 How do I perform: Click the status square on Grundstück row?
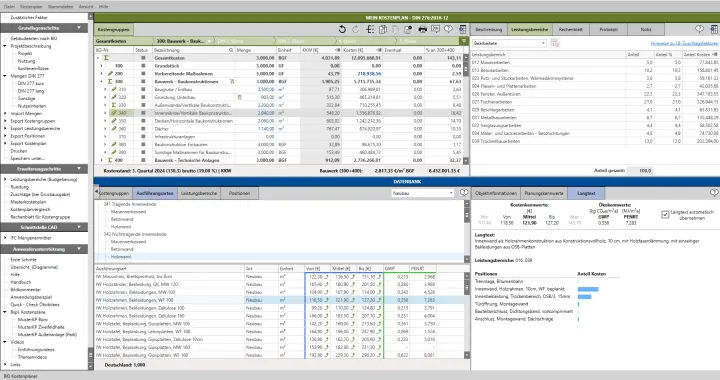point(143,66)
